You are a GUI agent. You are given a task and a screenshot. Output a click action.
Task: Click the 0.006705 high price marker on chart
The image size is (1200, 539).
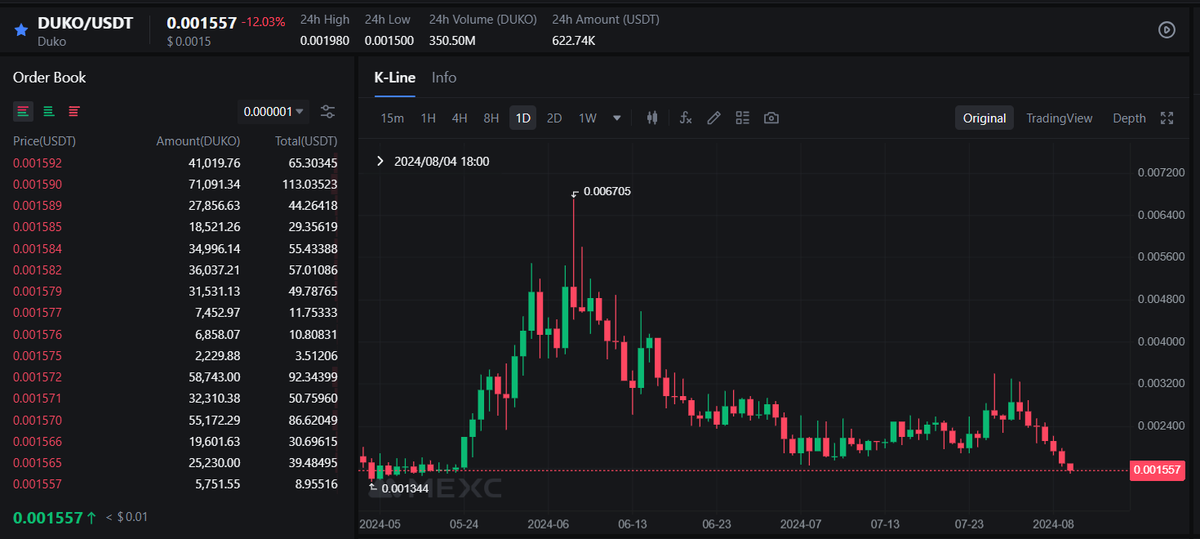click(x=607, y=191)
